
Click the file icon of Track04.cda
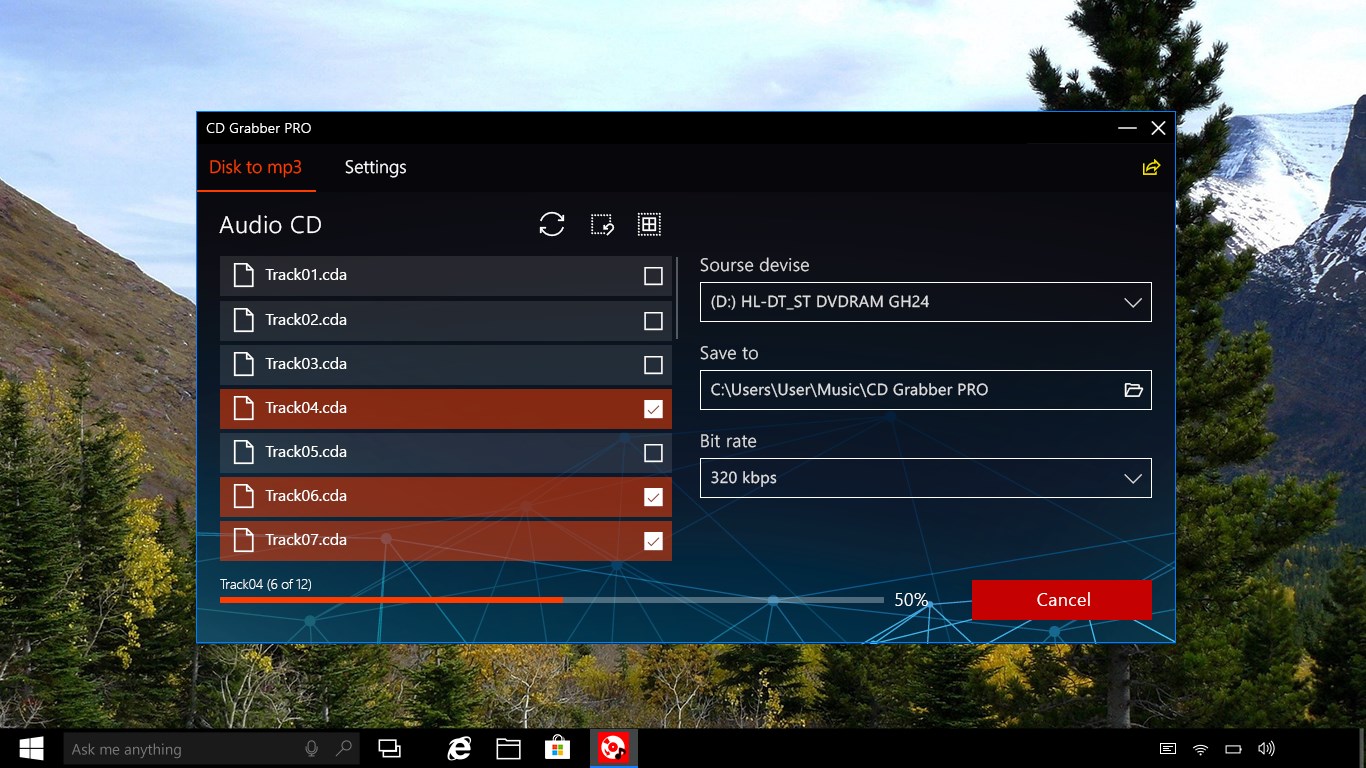click(x=243, y=408)
